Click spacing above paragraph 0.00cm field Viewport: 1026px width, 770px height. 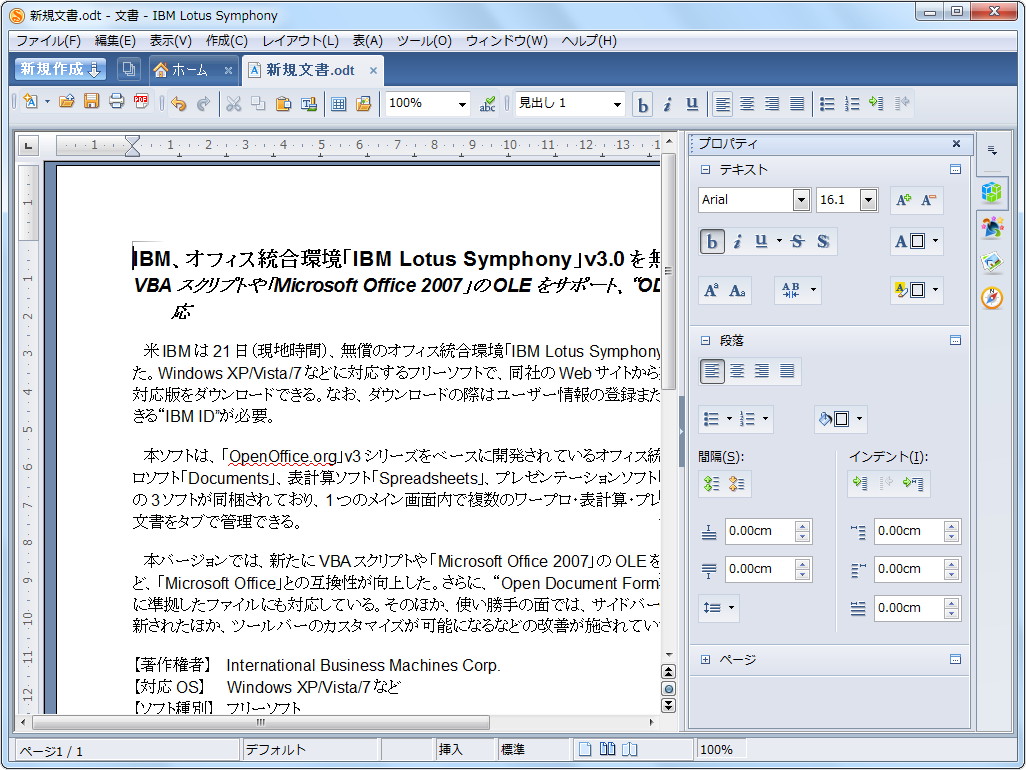[759, 532]
